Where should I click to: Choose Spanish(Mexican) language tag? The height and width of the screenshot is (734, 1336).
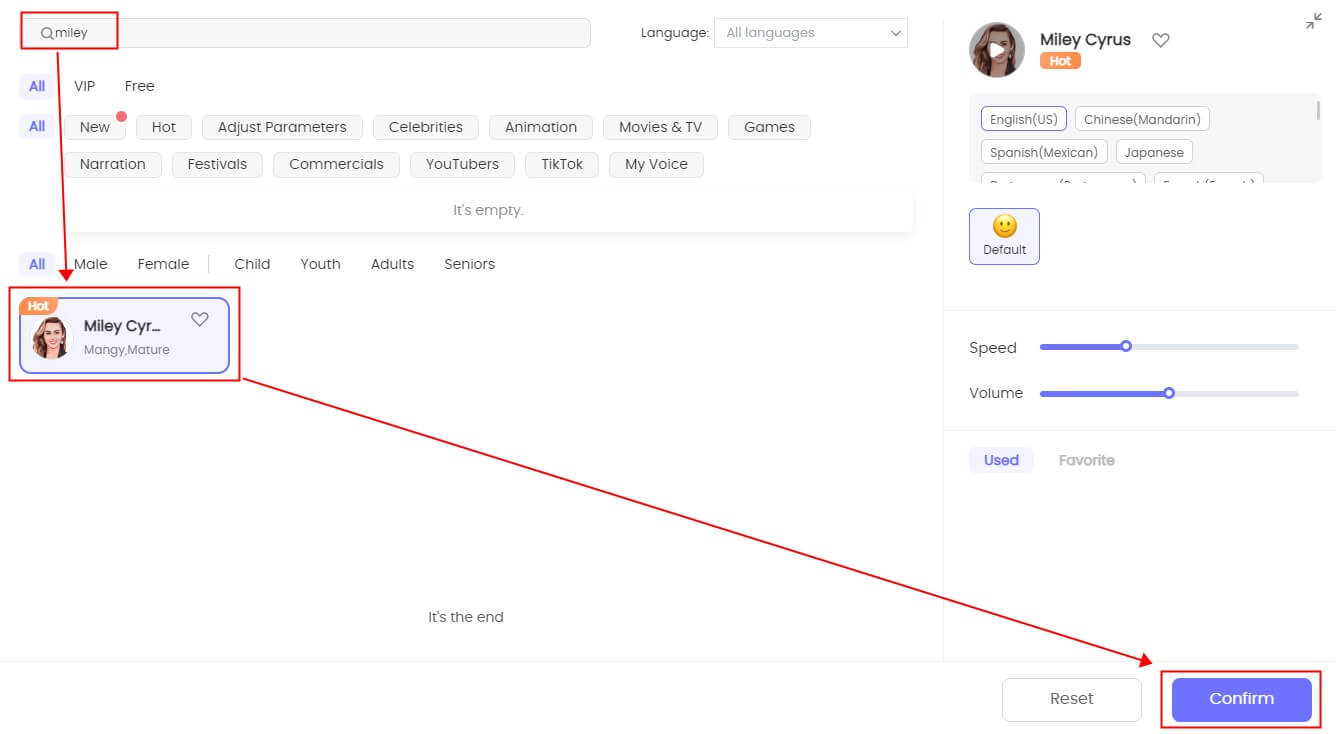click(x=1044, y=153)
